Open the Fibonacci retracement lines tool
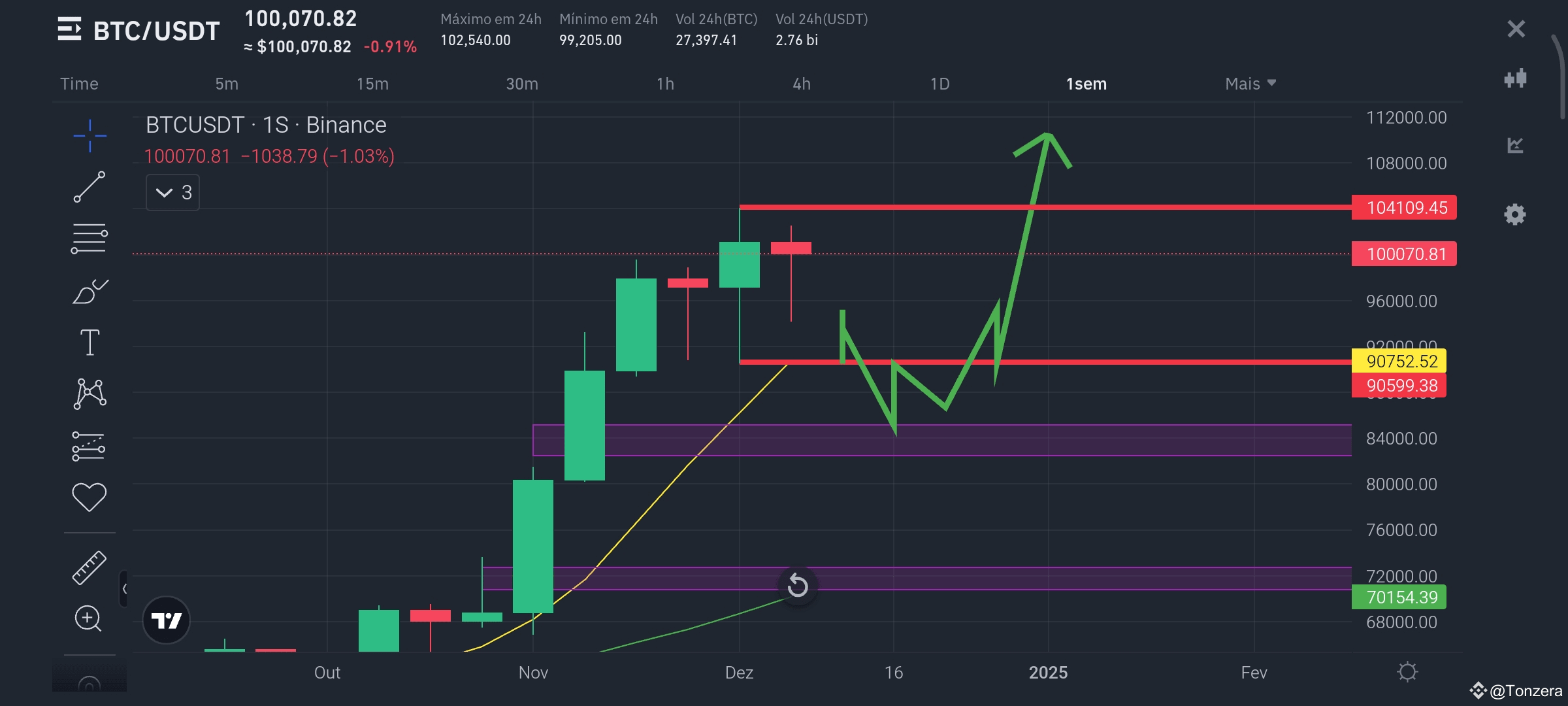1568x706 pixels. [90, 239]
